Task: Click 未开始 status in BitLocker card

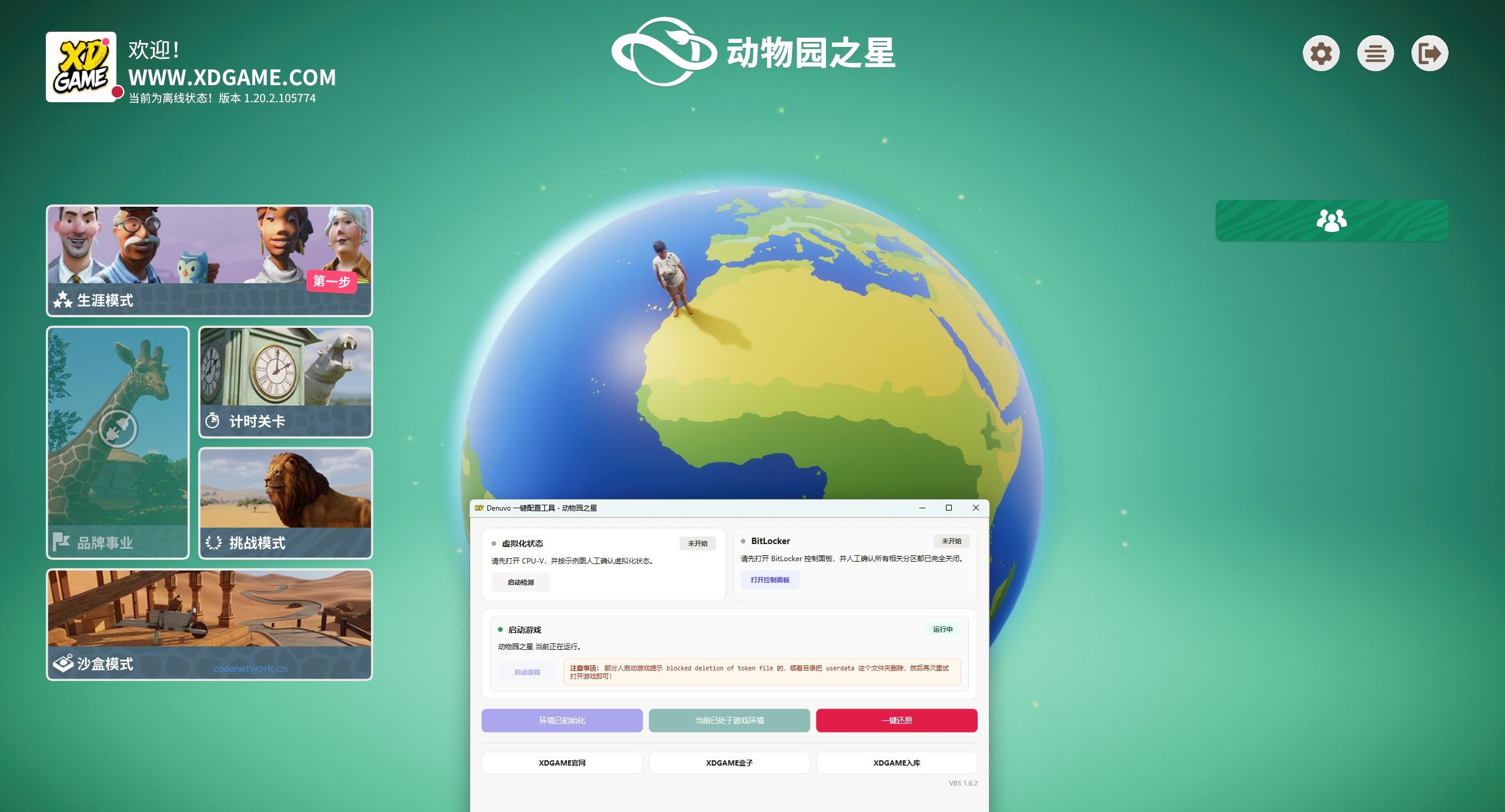Action: [x=951, y=541]
